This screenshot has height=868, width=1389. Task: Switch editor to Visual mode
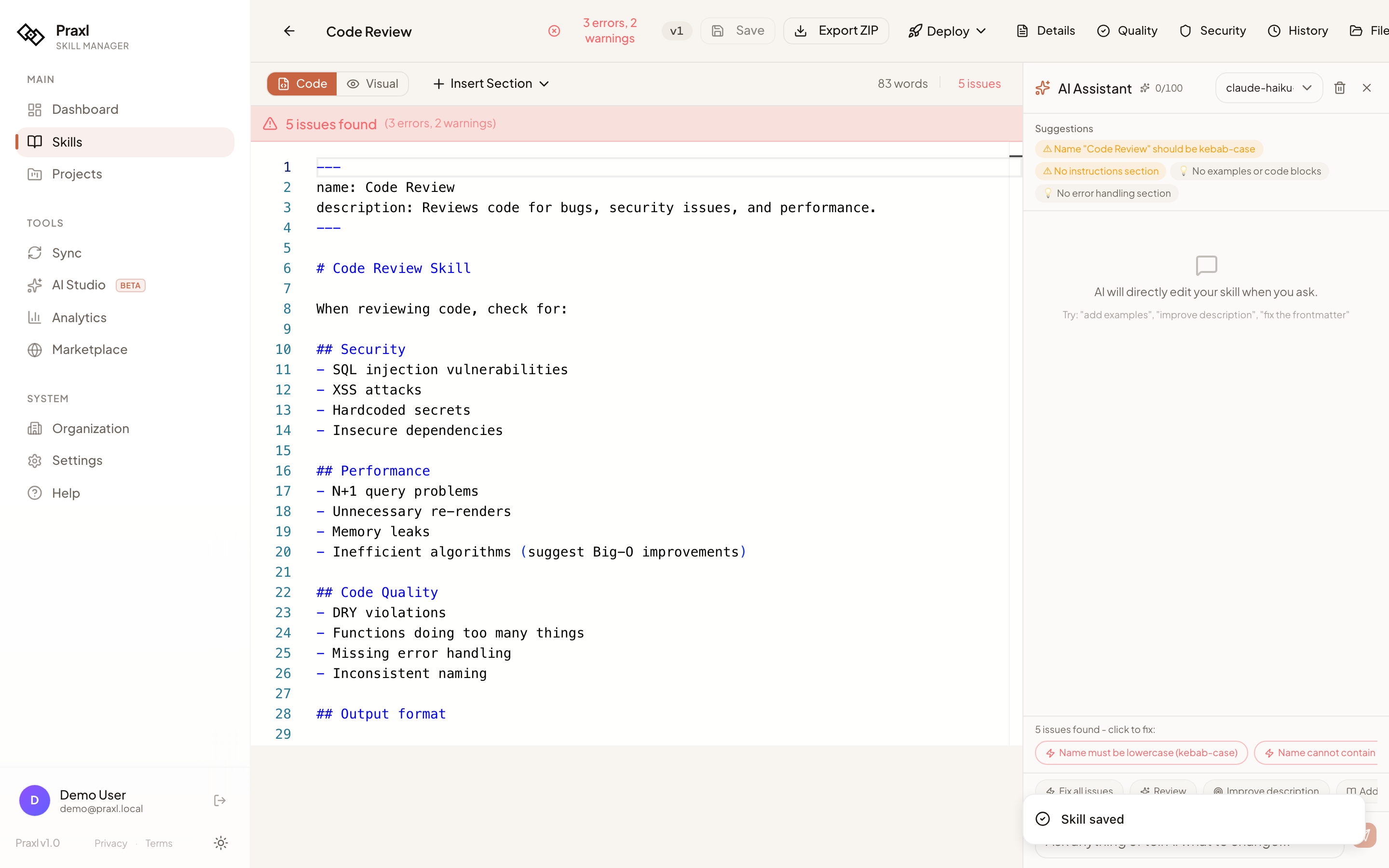(373, 84)
